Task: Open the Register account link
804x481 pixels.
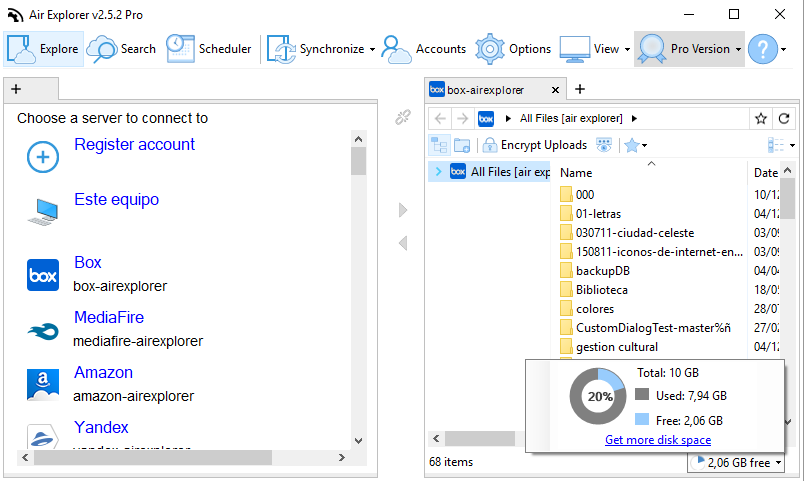Action: coord(134,145)
